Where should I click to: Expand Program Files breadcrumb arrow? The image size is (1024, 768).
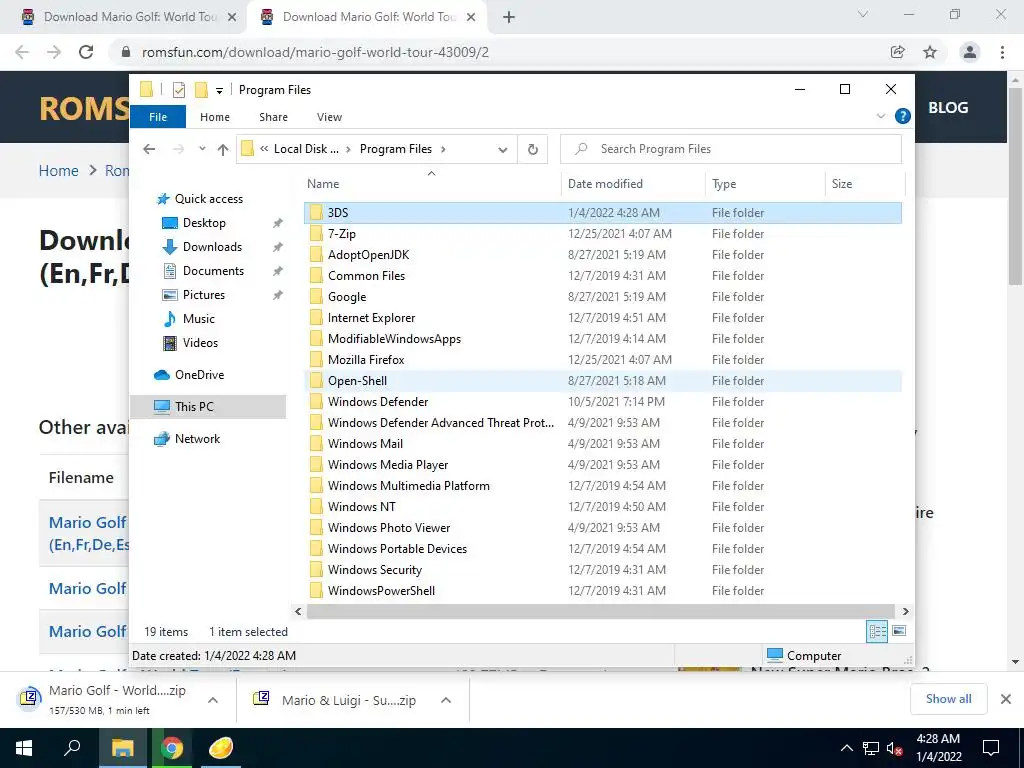(x=443, y=149)
